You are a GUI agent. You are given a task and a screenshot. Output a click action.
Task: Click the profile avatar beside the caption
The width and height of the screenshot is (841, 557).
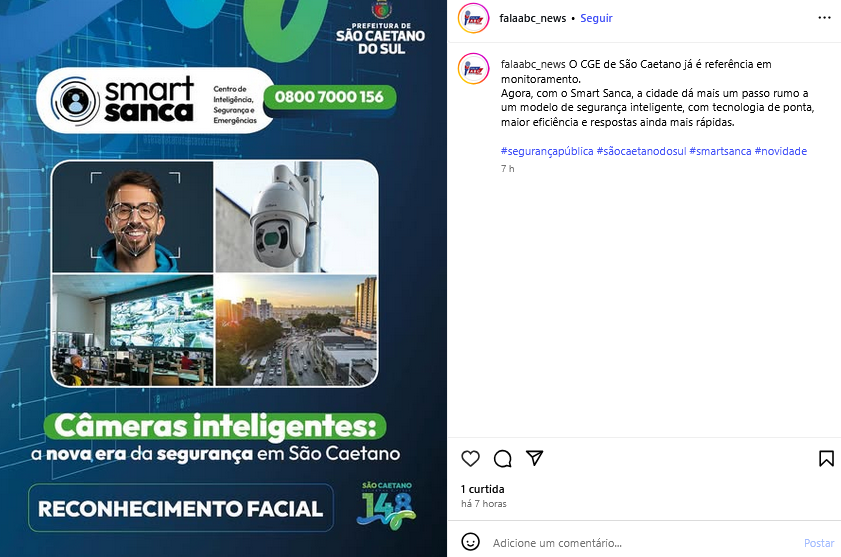tap(474, 69)
